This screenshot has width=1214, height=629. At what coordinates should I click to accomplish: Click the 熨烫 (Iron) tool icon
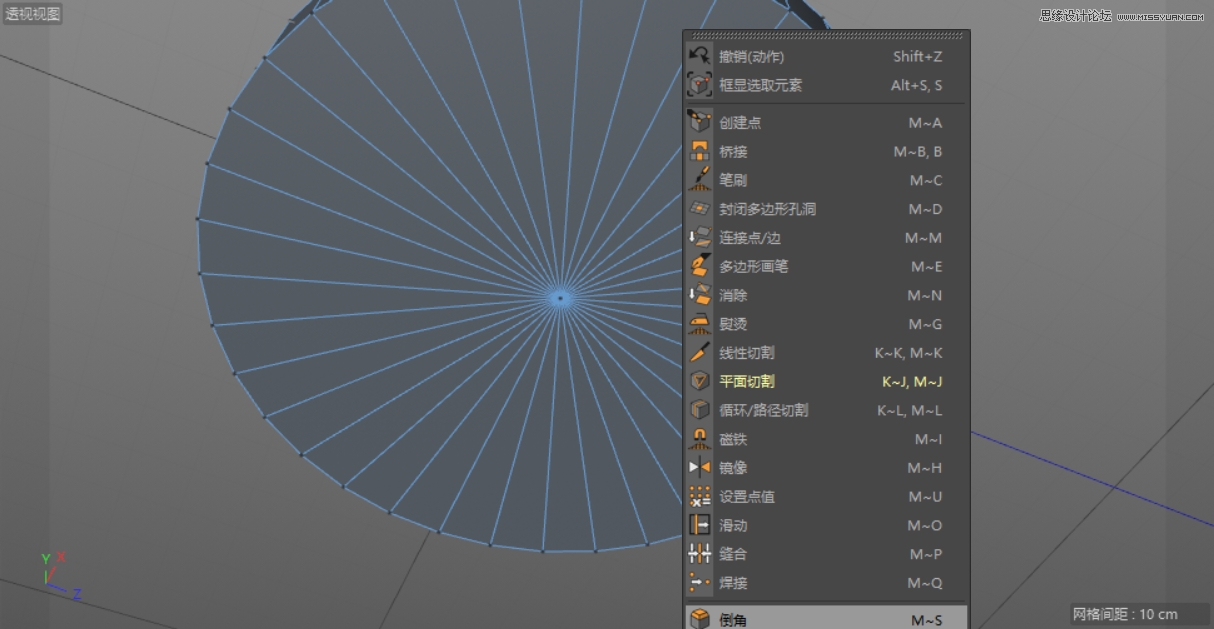pyautogui.click(x=699, y=324)
